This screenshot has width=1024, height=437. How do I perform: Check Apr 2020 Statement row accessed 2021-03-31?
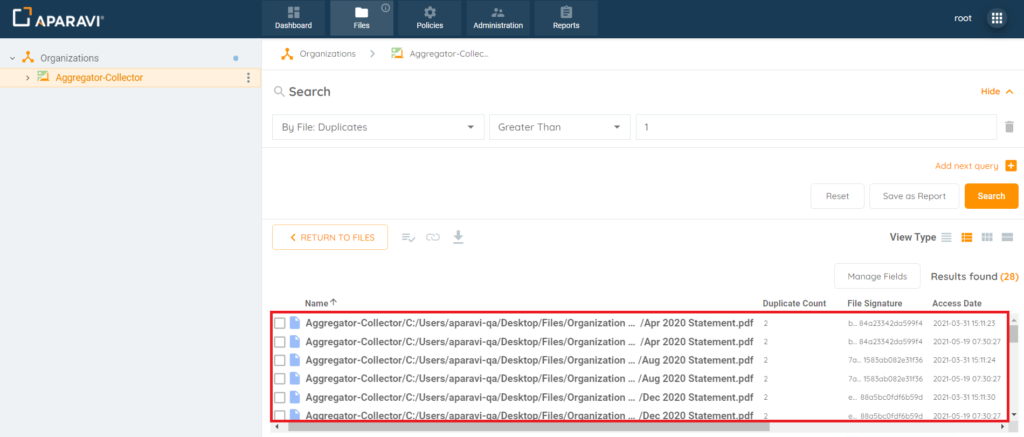click(280, 323)
